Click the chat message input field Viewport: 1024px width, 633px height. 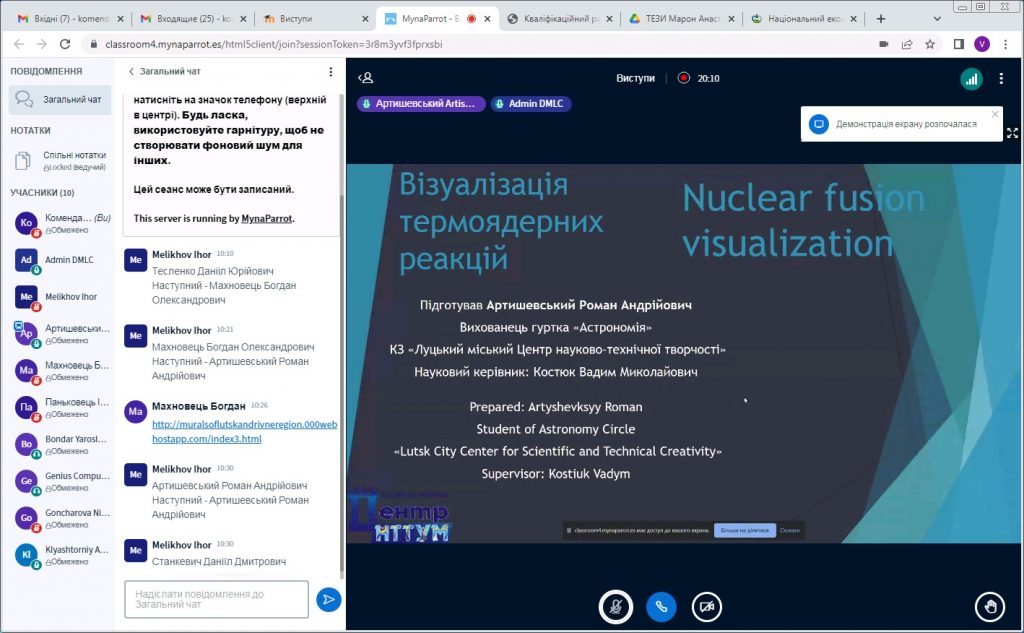coord(216,599)
